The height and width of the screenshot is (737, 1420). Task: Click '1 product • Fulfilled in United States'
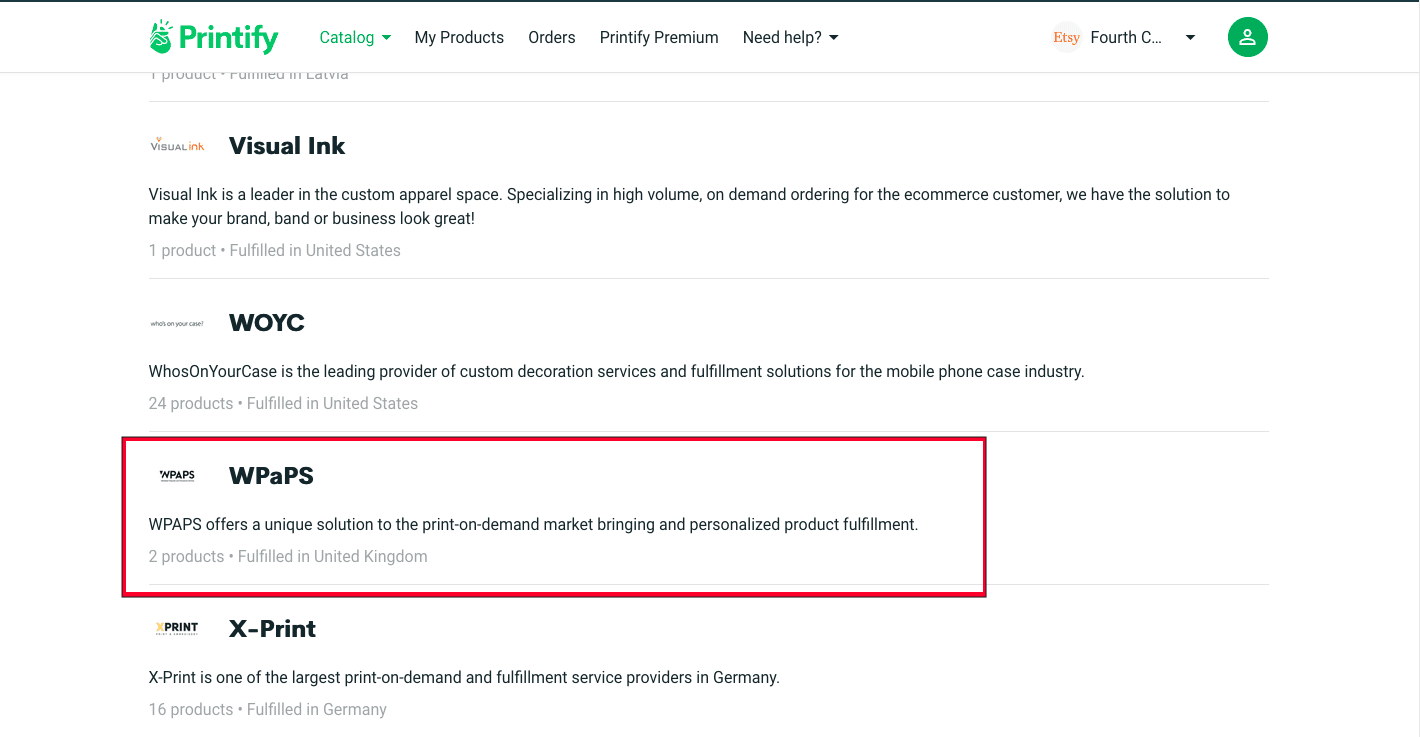click(275, 251)
